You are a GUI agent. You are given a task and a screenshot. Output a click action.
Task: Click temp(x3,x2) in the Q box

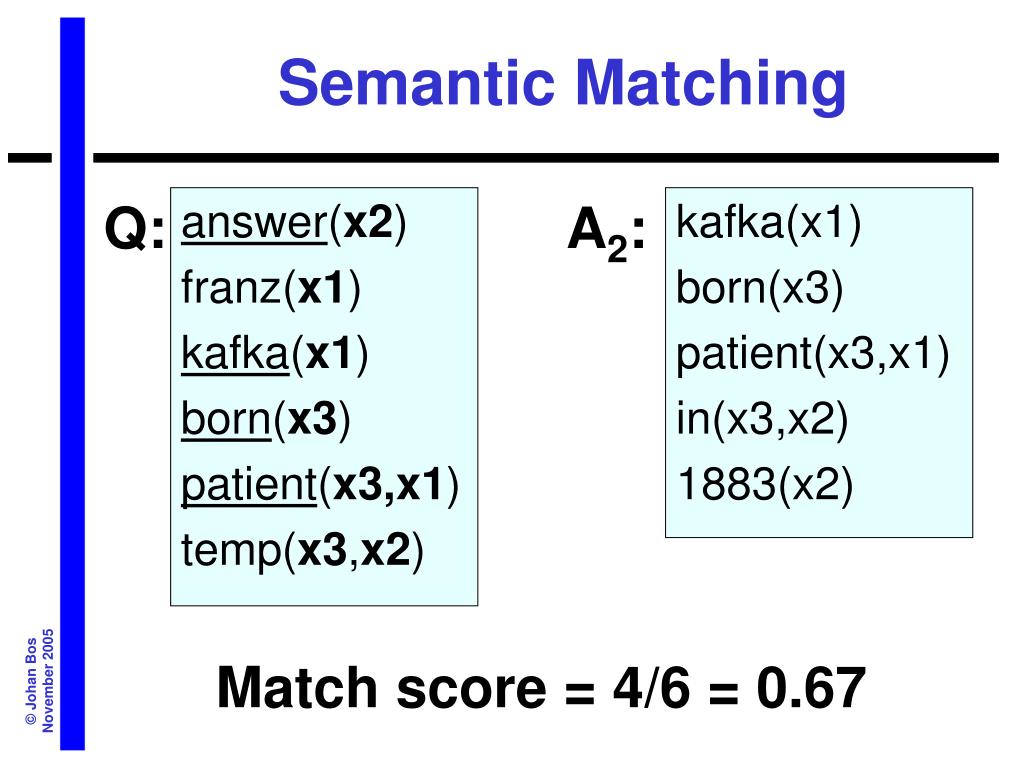tap(302, 551)
